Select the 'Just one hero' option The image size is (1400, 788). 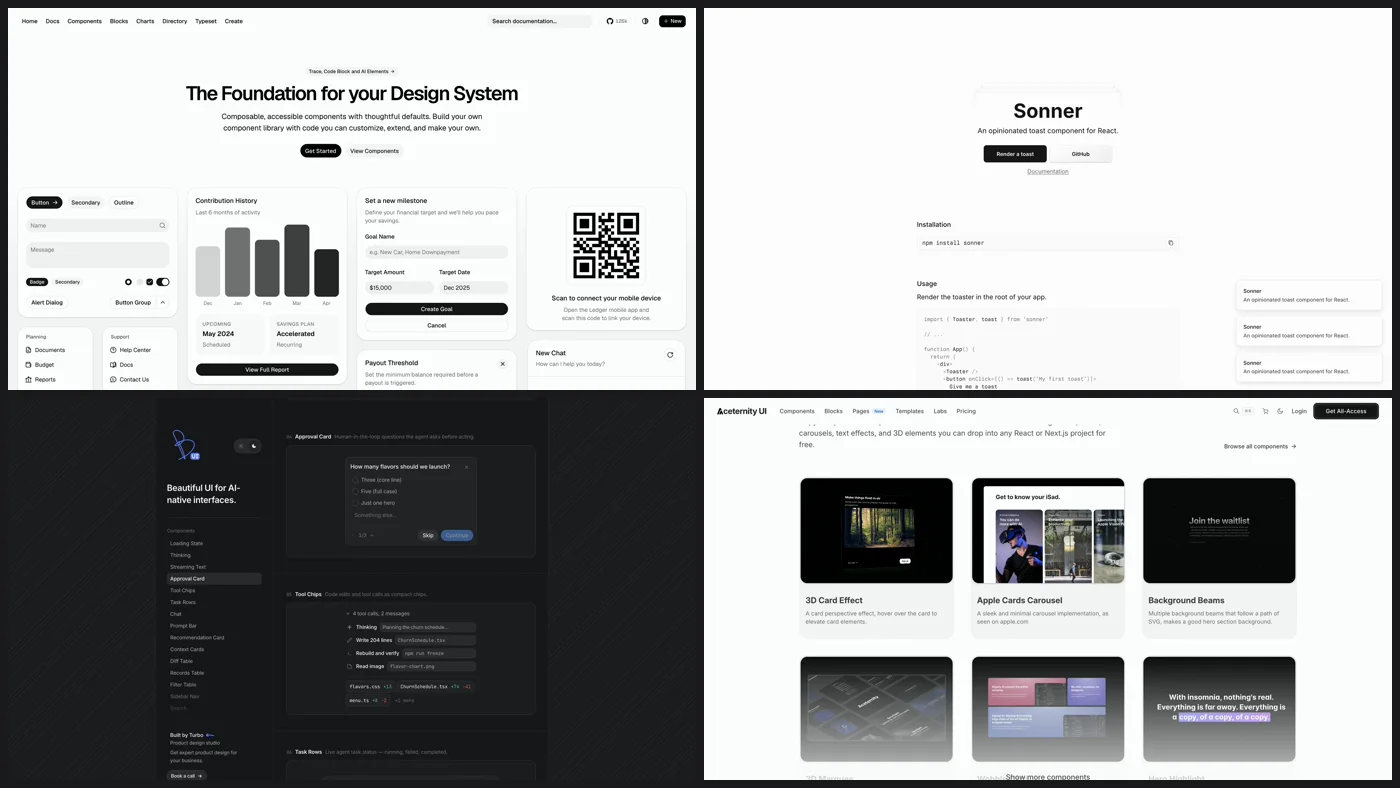[x=374, y=503]
